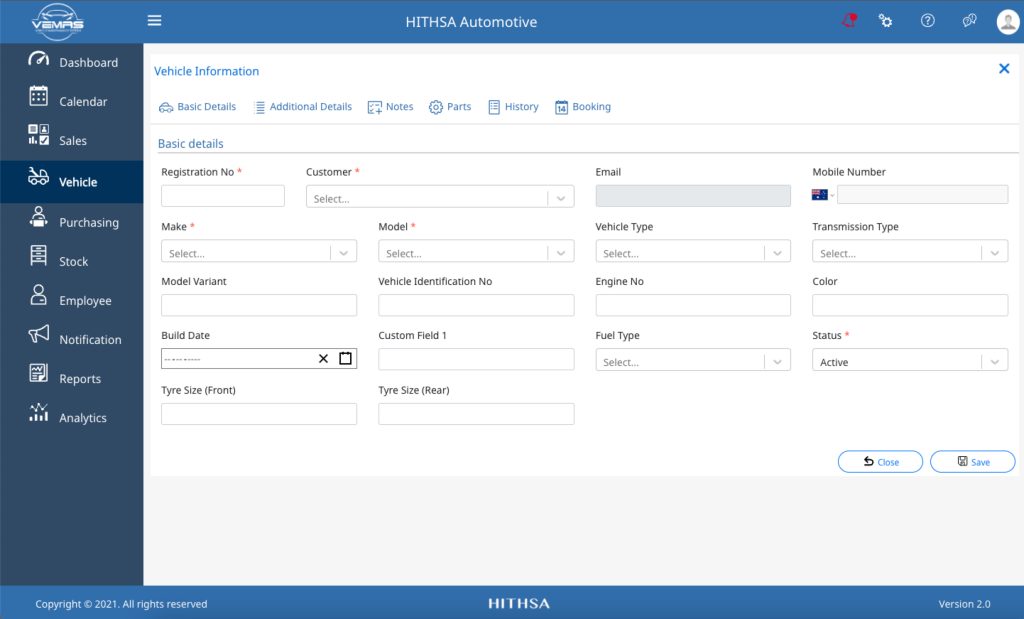This screenshot has width=1024, height=619.
Task: Open the Parts tab
Action: tap(450, 107)
